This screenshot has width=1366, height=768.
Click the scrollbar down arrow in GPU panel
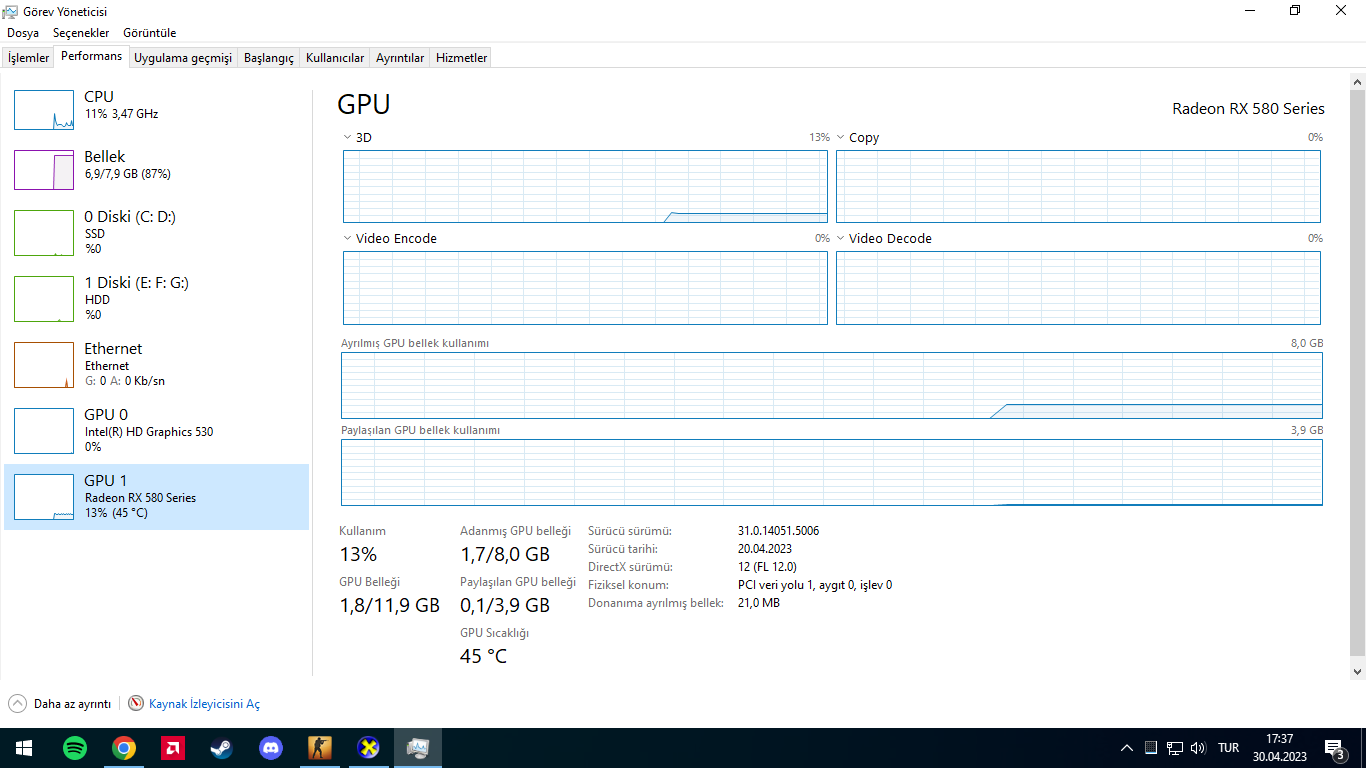pyautogui.click(x=1357, y=671)
